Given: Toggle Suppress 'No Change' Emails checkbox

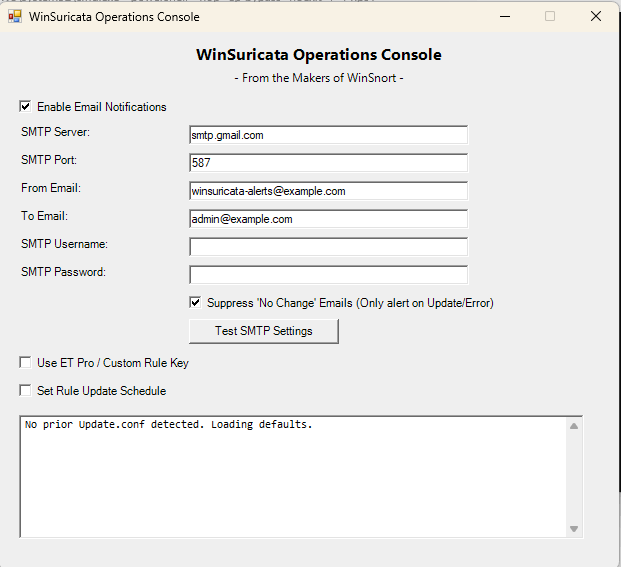Looking at the screenshot, I should 195,303.
